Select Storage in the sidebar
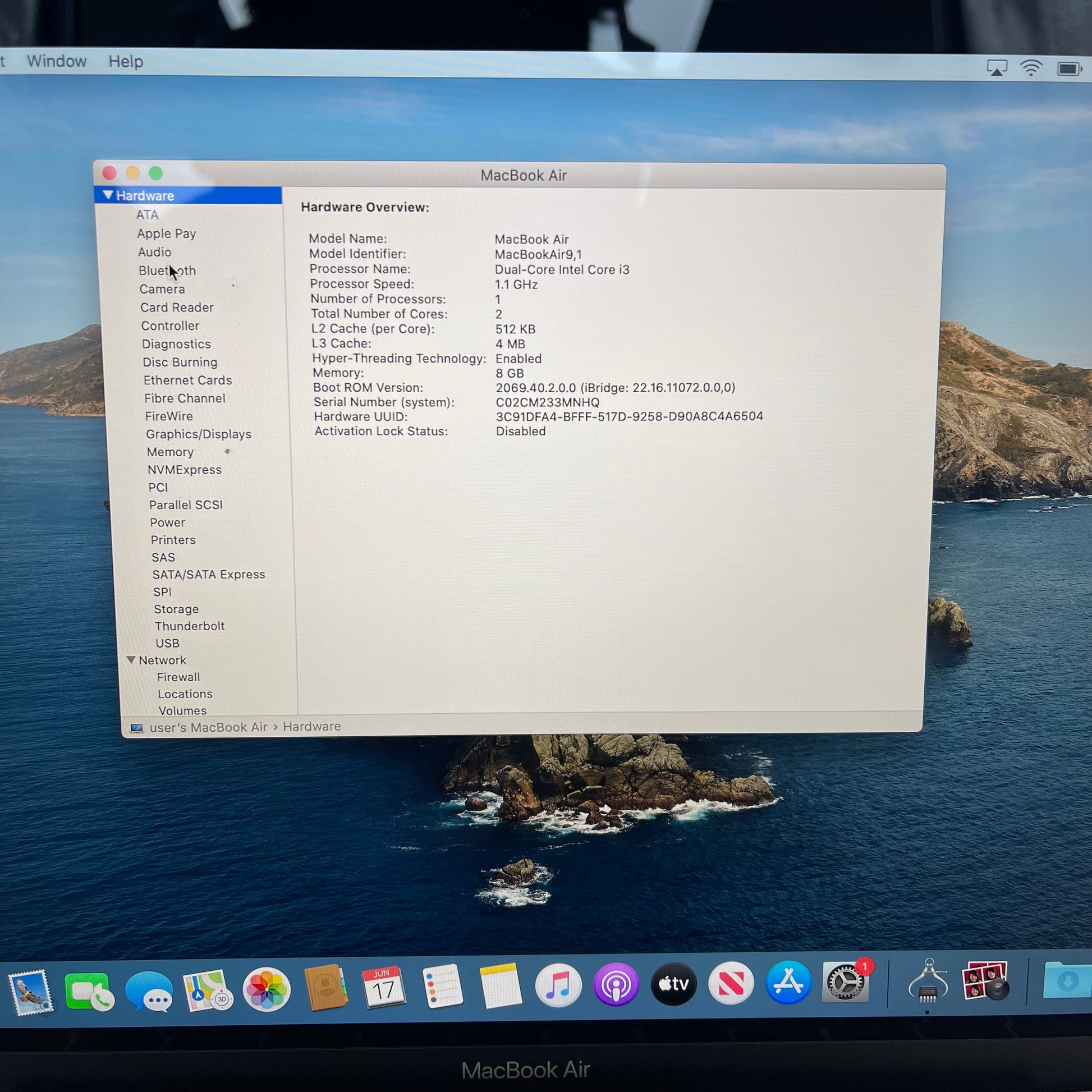The width and height of the screenshot is (1092, 1092). click(x=176, y=609)
